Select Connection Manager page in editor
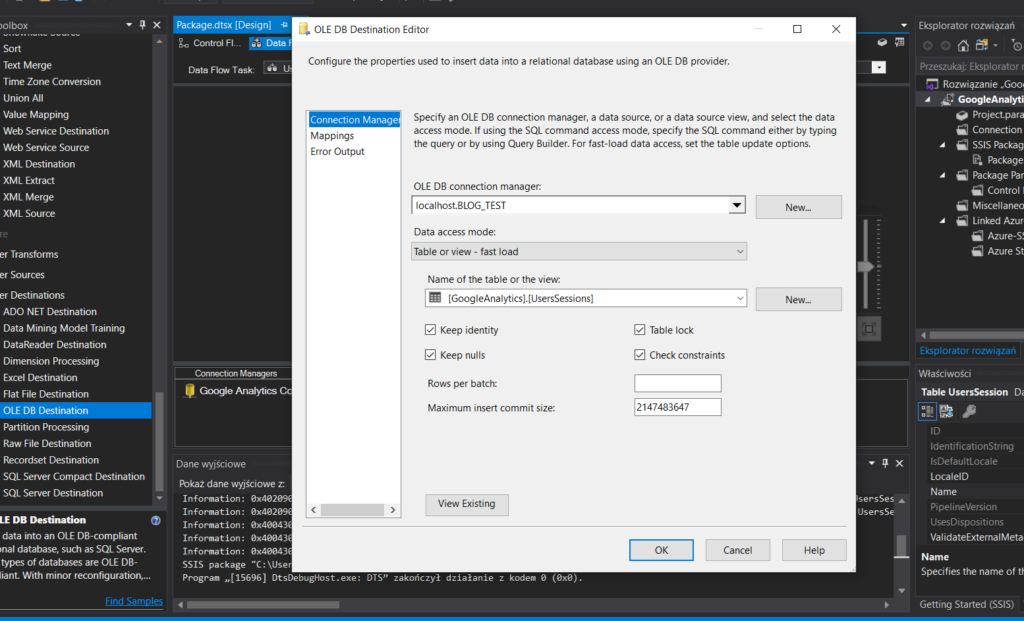 point(354,119)
